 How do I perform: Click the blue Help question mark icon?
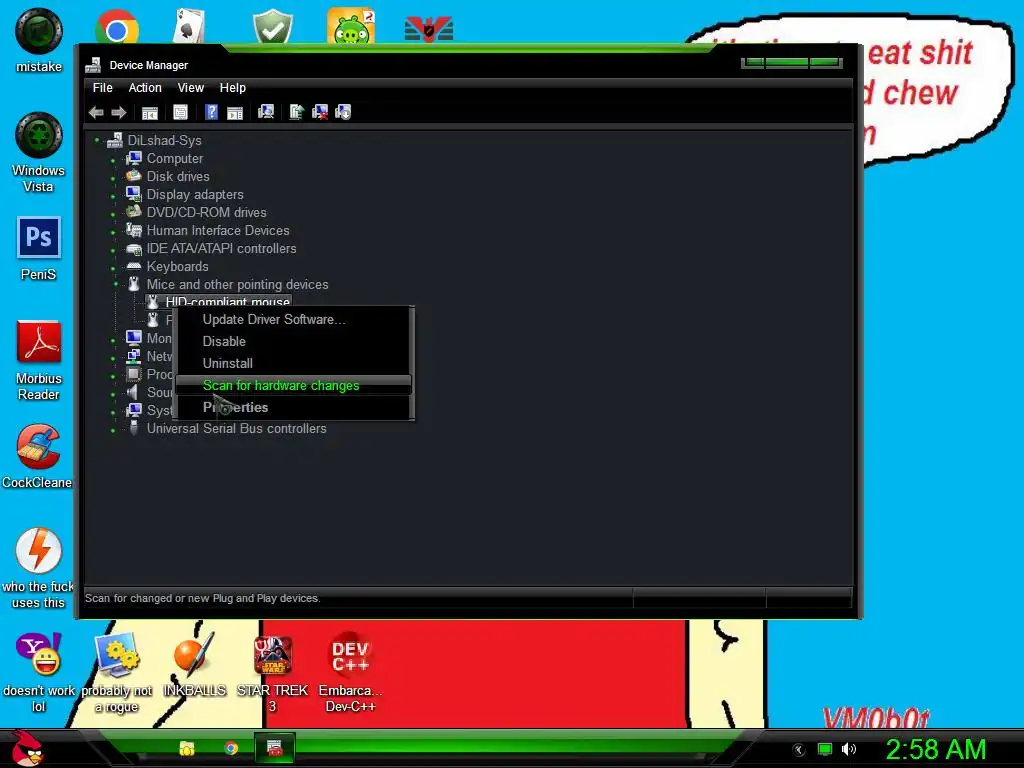[211, 112]
